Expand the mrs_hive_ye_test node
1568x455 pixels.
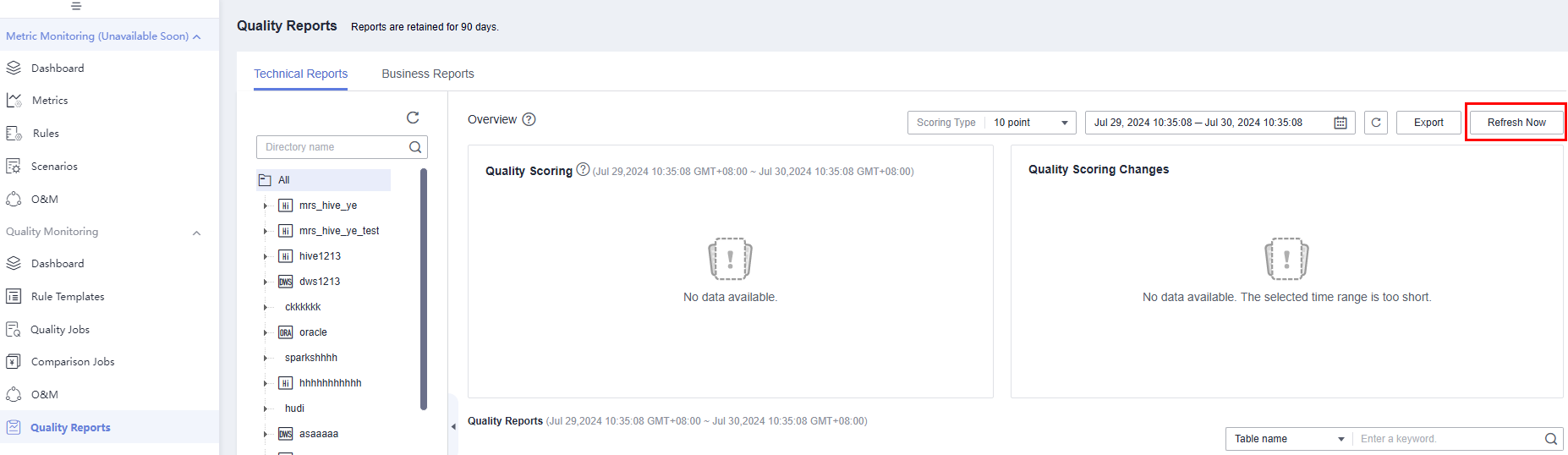[265, 231]
